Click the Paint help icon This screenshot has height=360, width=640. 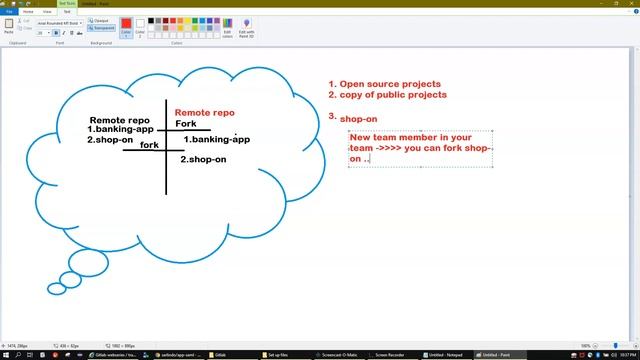click(x=636, y=12)
